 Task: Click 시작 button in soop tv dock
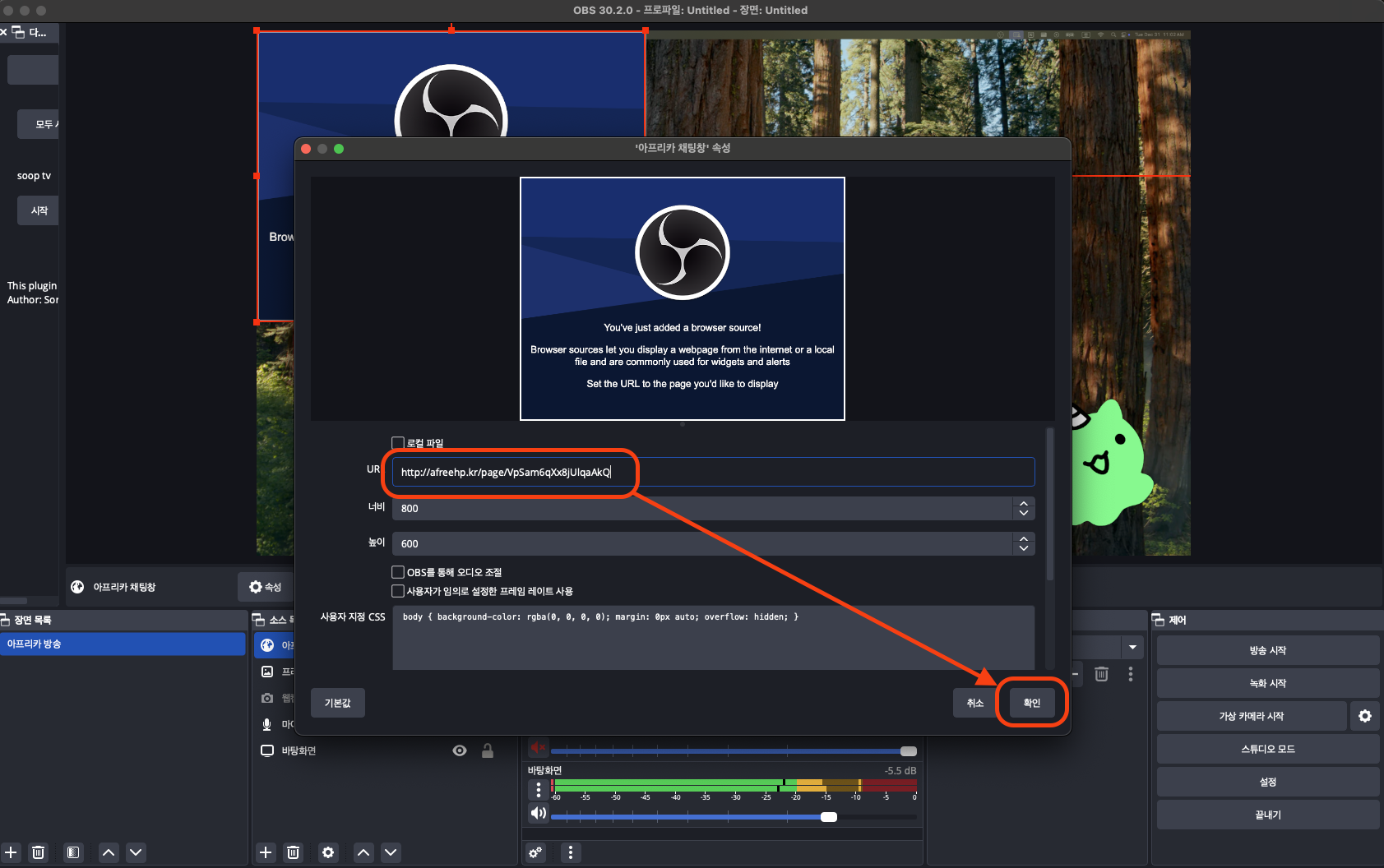pos(39,210)
